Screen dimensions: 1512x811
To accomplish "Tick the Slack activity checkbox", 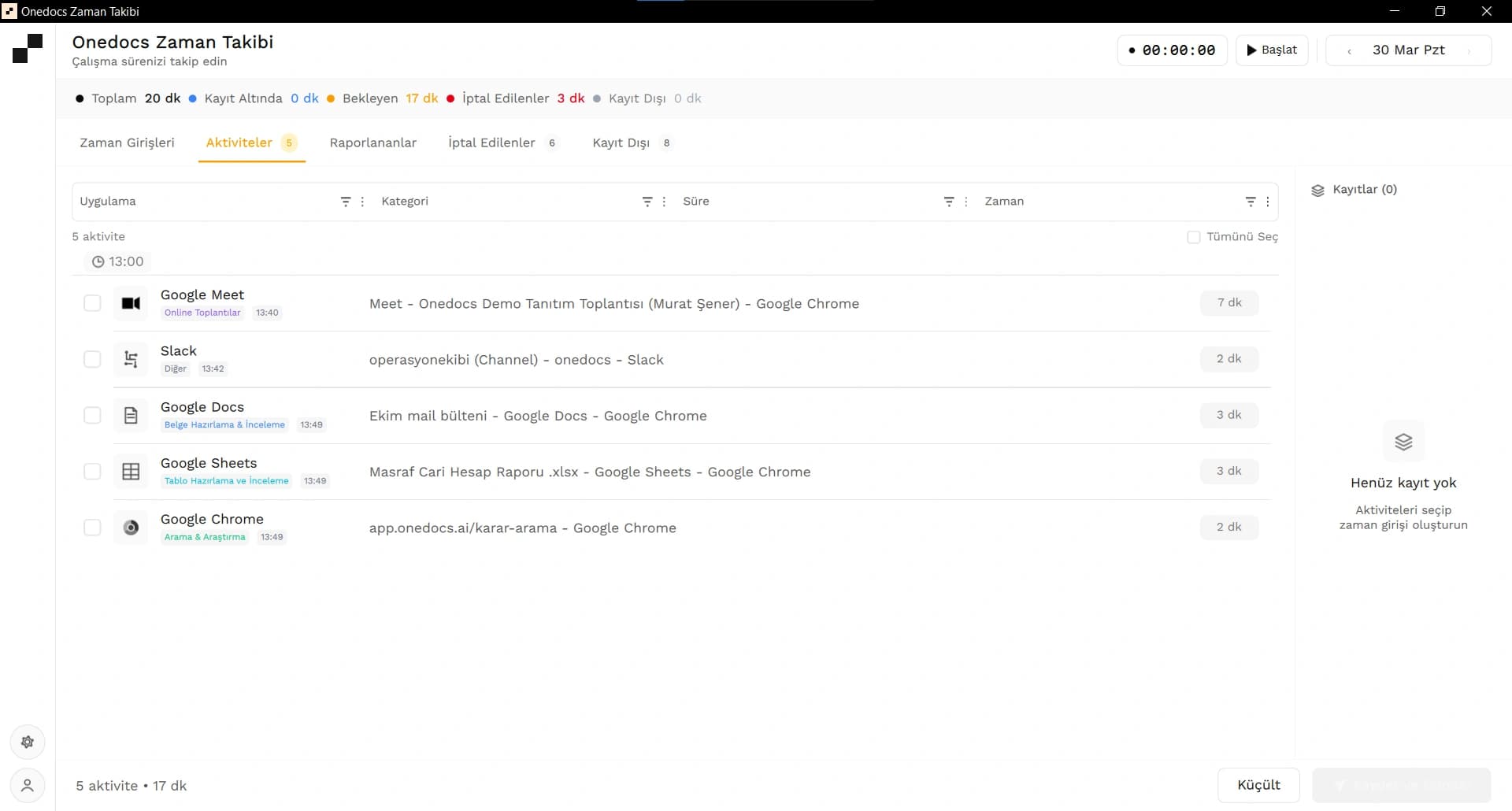I will [x=92, y=359].
